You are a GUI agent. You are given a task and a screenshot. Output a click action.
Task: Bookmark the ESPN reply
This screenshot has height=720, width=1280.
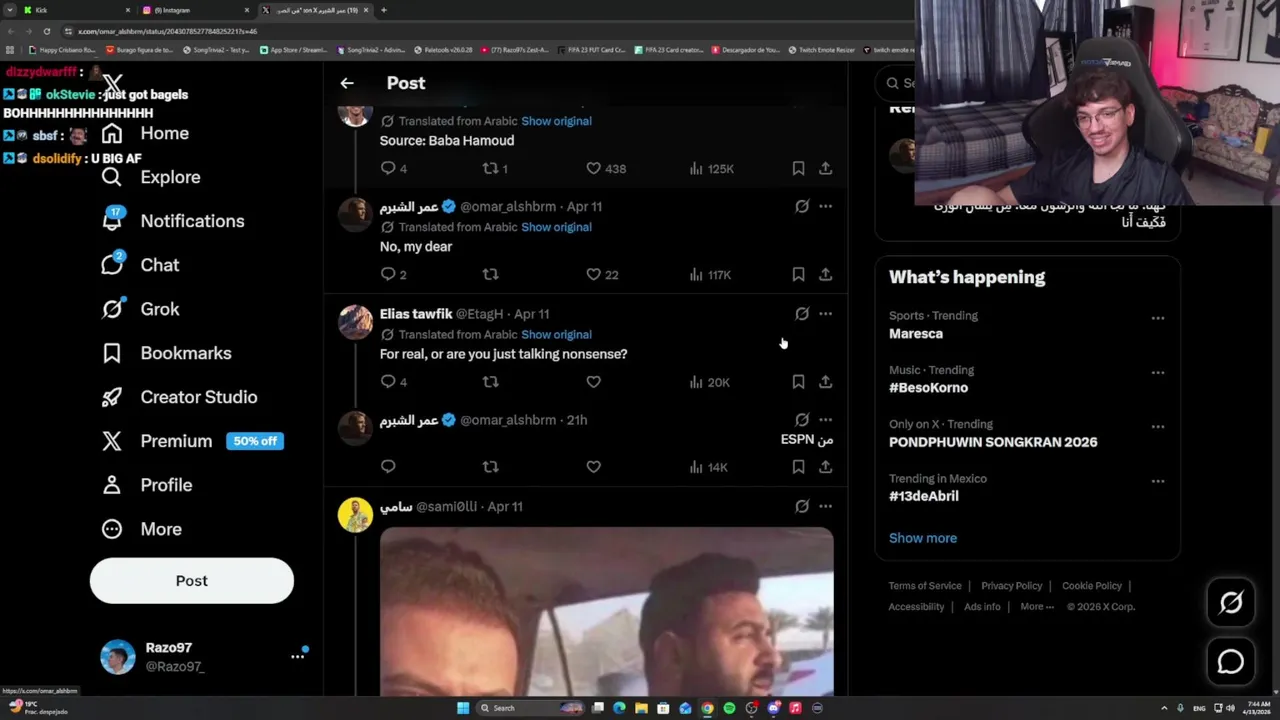pyautogui.click(x=798, y=467)
